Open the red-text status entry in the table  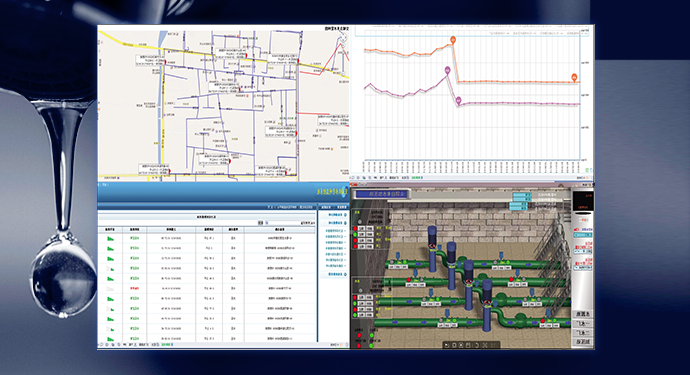click(x=135, y=289)
